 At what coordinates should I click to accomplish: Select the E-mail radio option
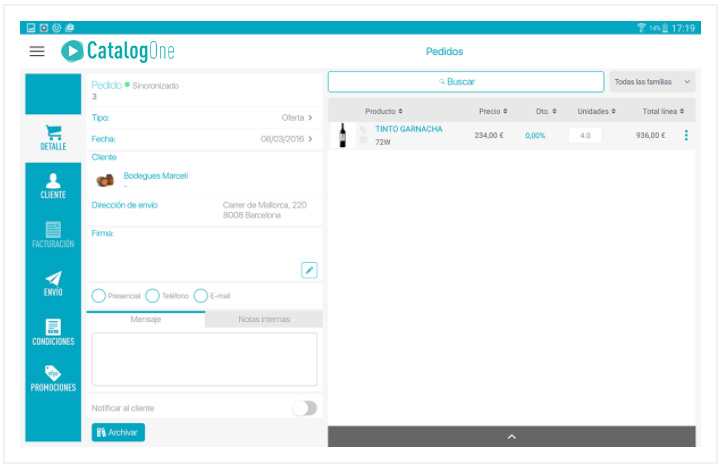200,296
